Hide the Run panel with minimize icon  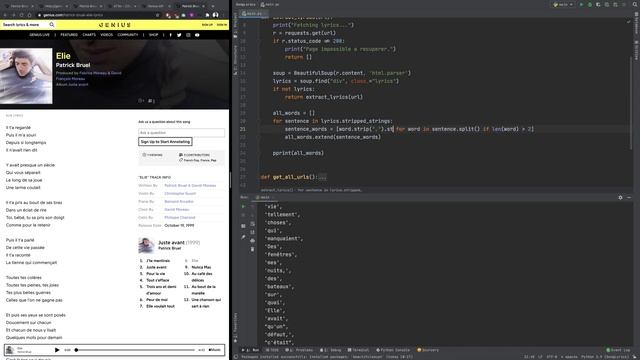[629, 198]
